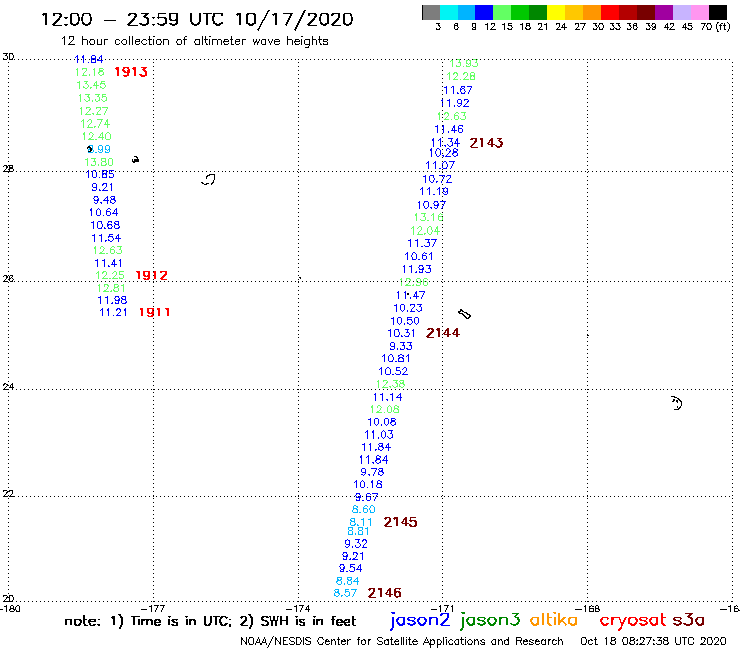Click the 1911 time stamp label
The image size is (740, 650).
pyautogui.click(x=154, y=312)
